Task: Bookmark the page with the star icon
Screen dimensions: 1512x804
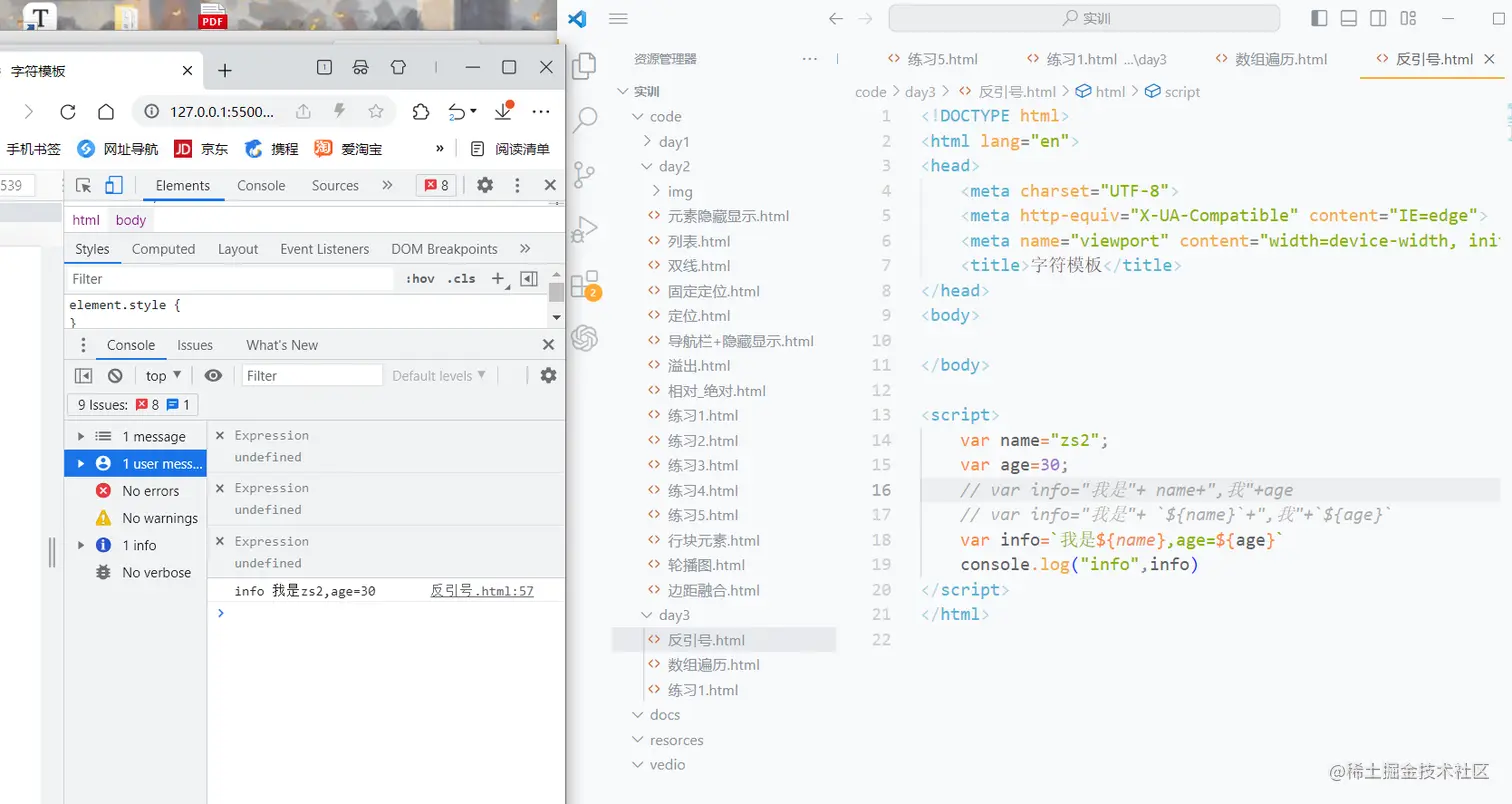Action: coord(376,111)
